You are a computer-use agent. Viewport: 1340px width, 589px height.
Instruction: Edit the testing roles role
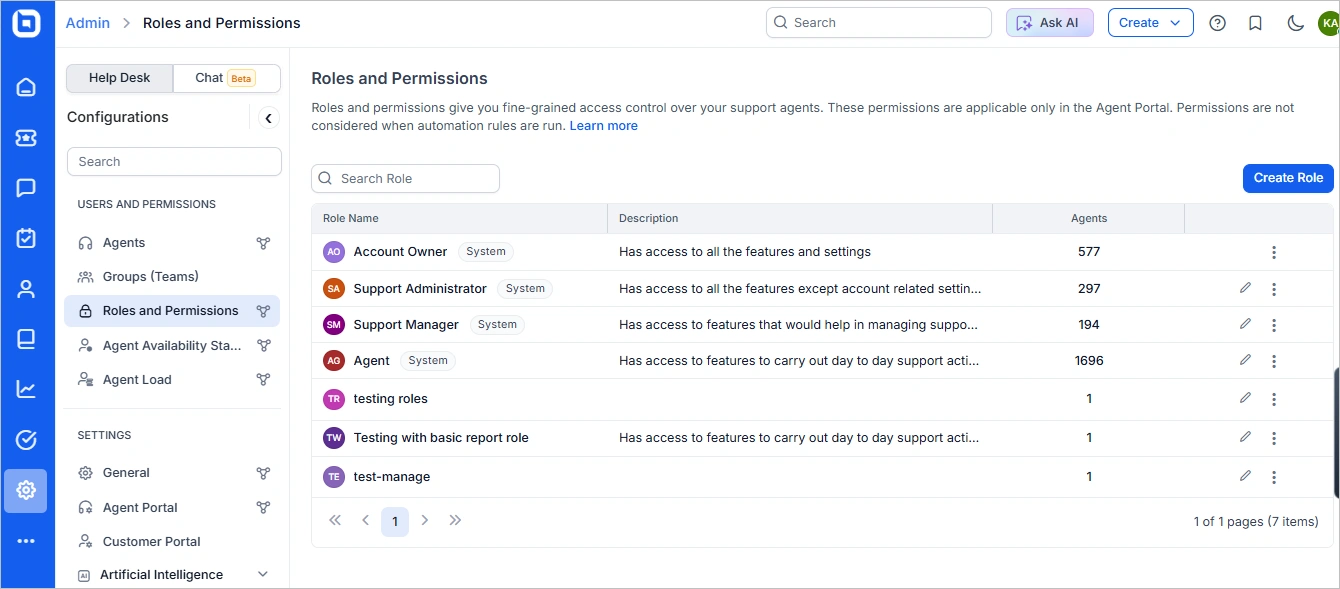1245,398
